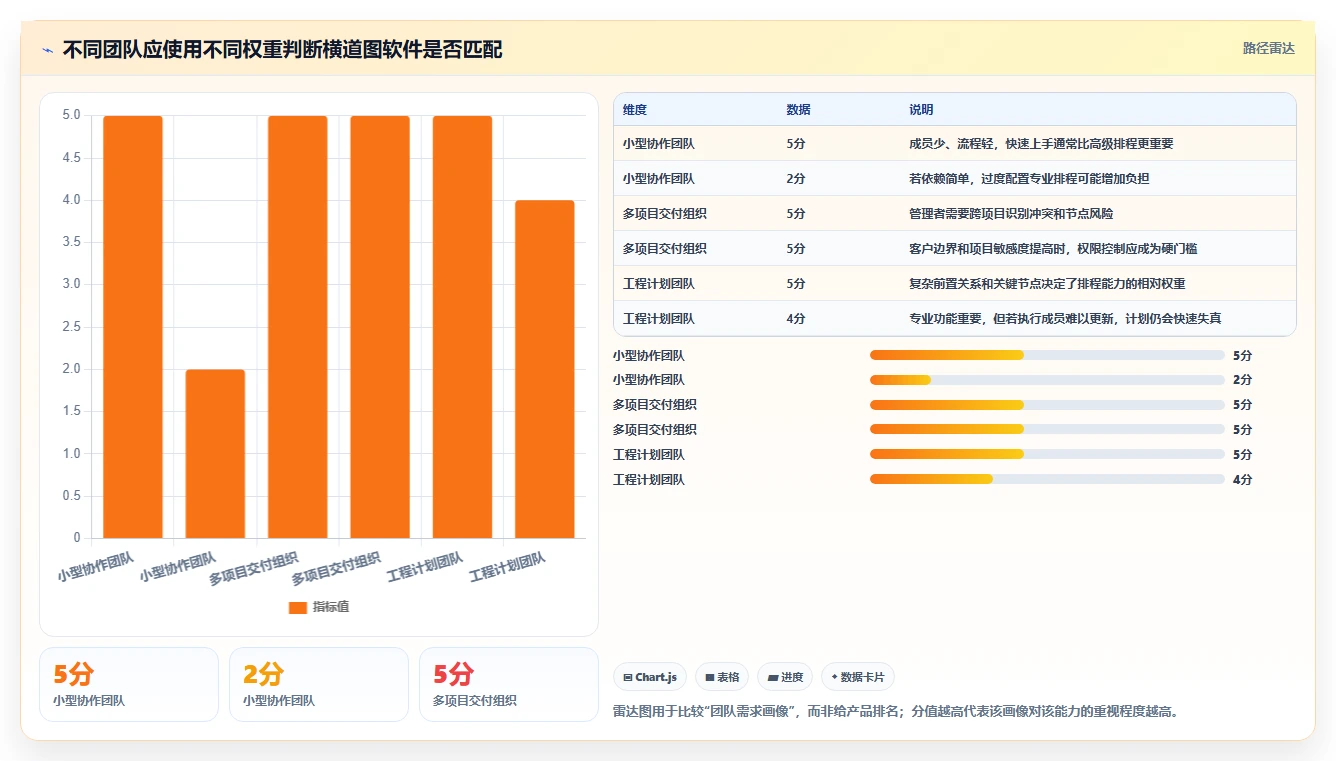Select the Chart.js chip
The height and width of the screenshot is (761, 1336).
coord(650,677)
